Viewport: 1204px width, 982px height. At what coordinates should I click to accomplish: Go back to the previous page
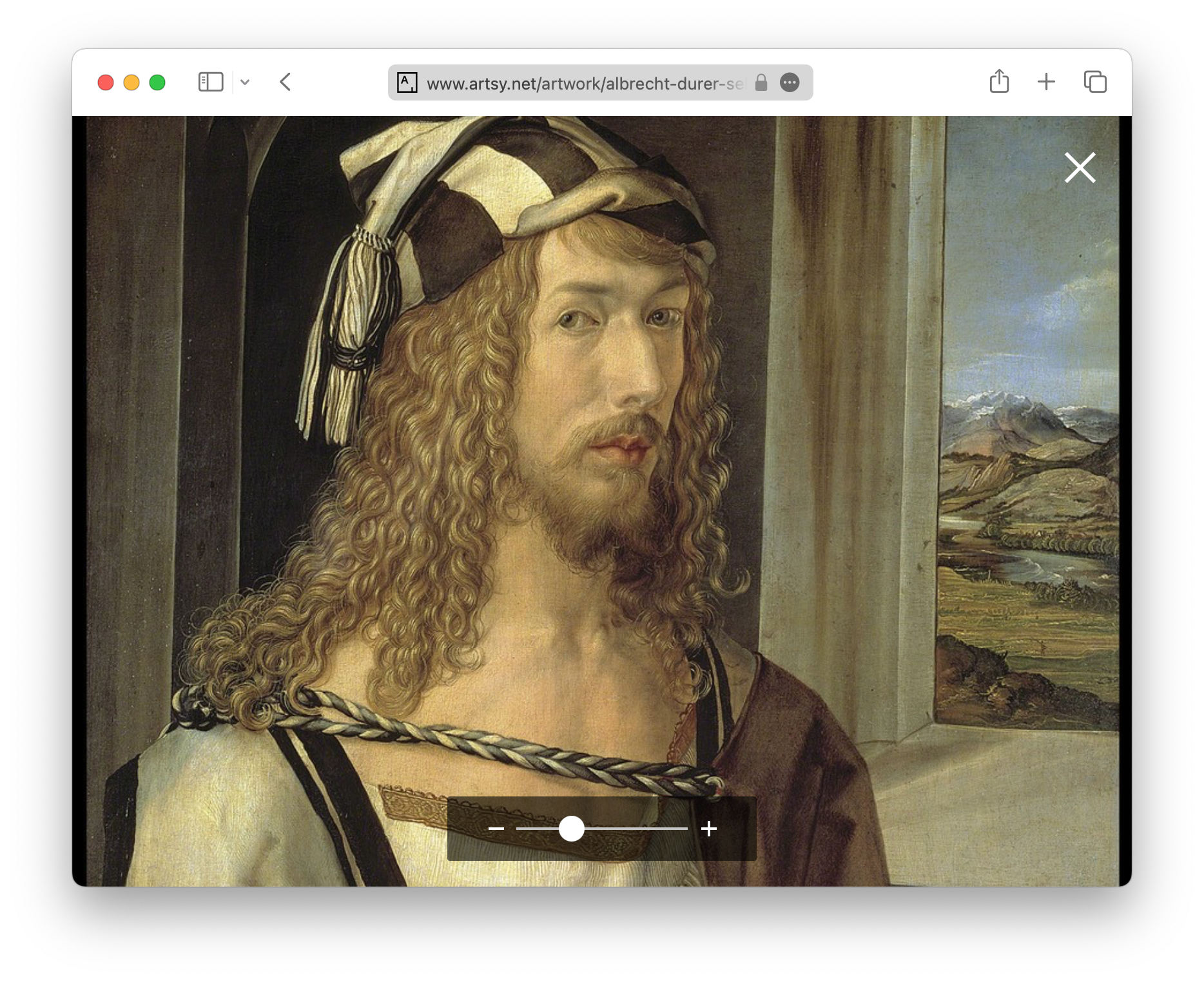coord(286,82)
